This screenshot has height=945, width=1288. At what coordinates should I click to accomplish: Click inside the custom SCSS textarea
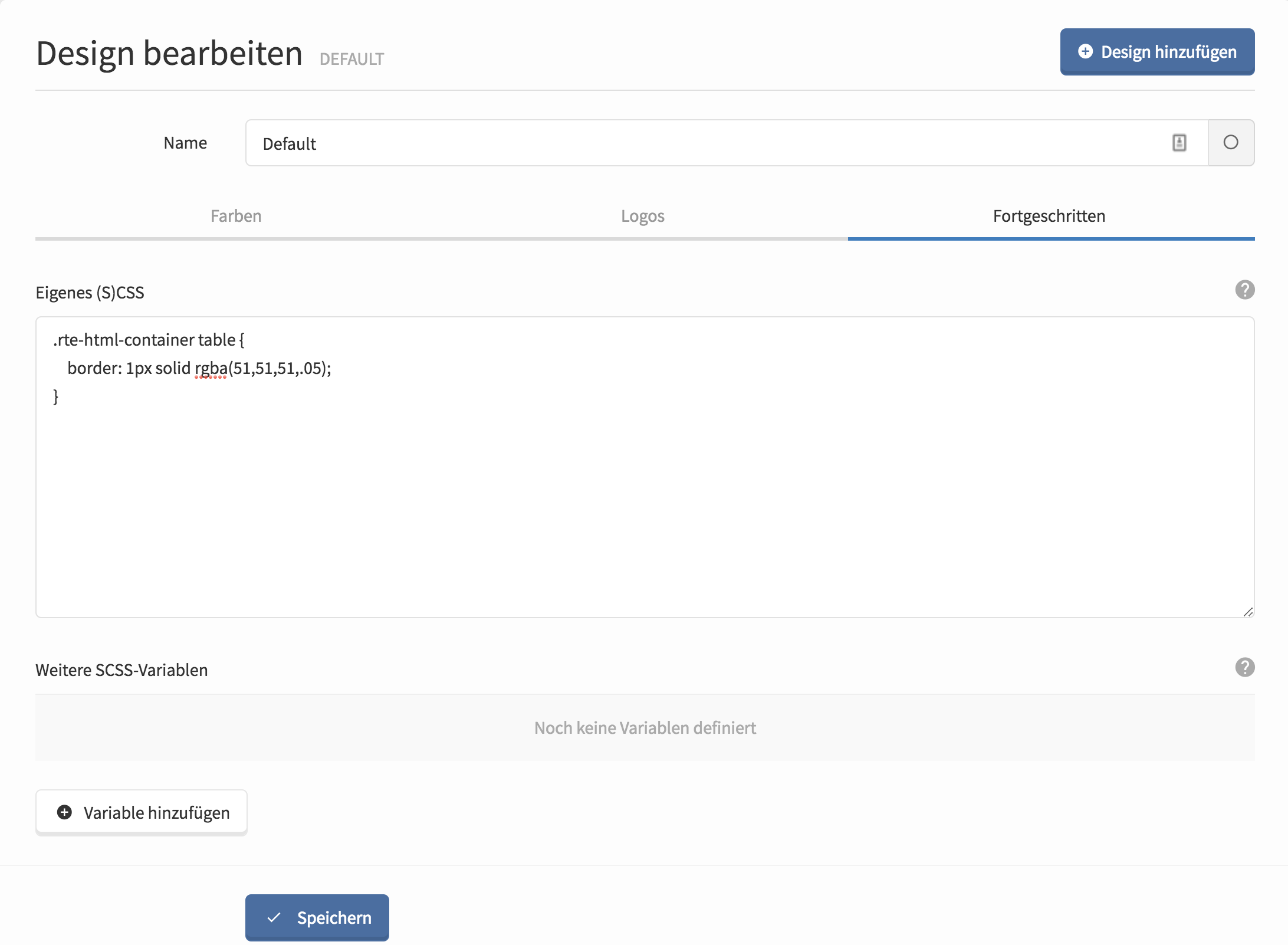coord(644,501)
